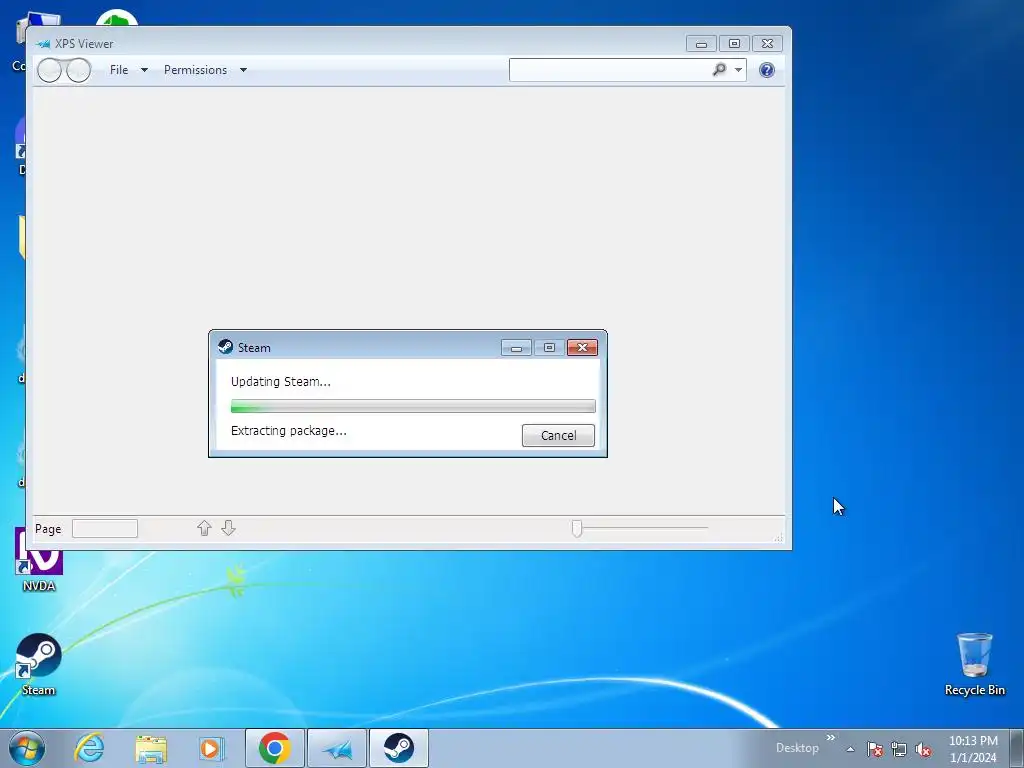Open XPS Viewer help icon

click(x=767, y=70)
